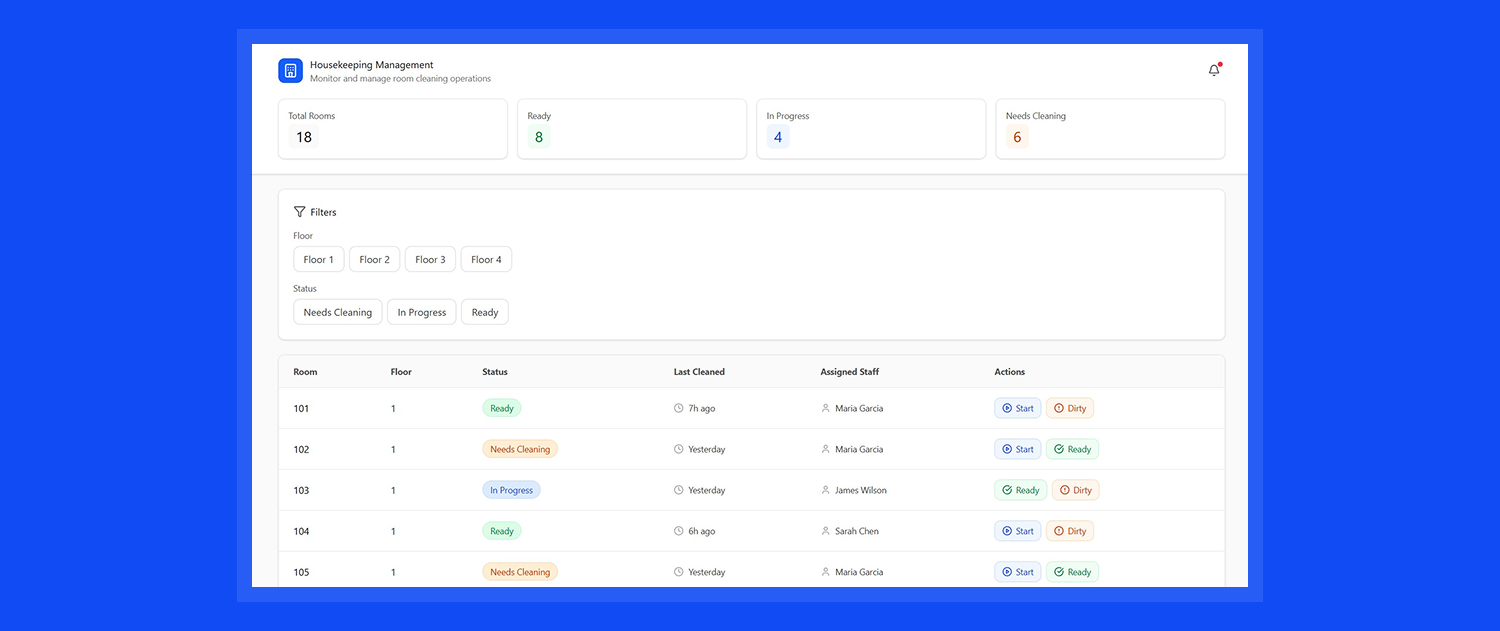The image size is (1500, 631).
Task: Mark room 102 as Ready
Action: tap(1072, 449)
